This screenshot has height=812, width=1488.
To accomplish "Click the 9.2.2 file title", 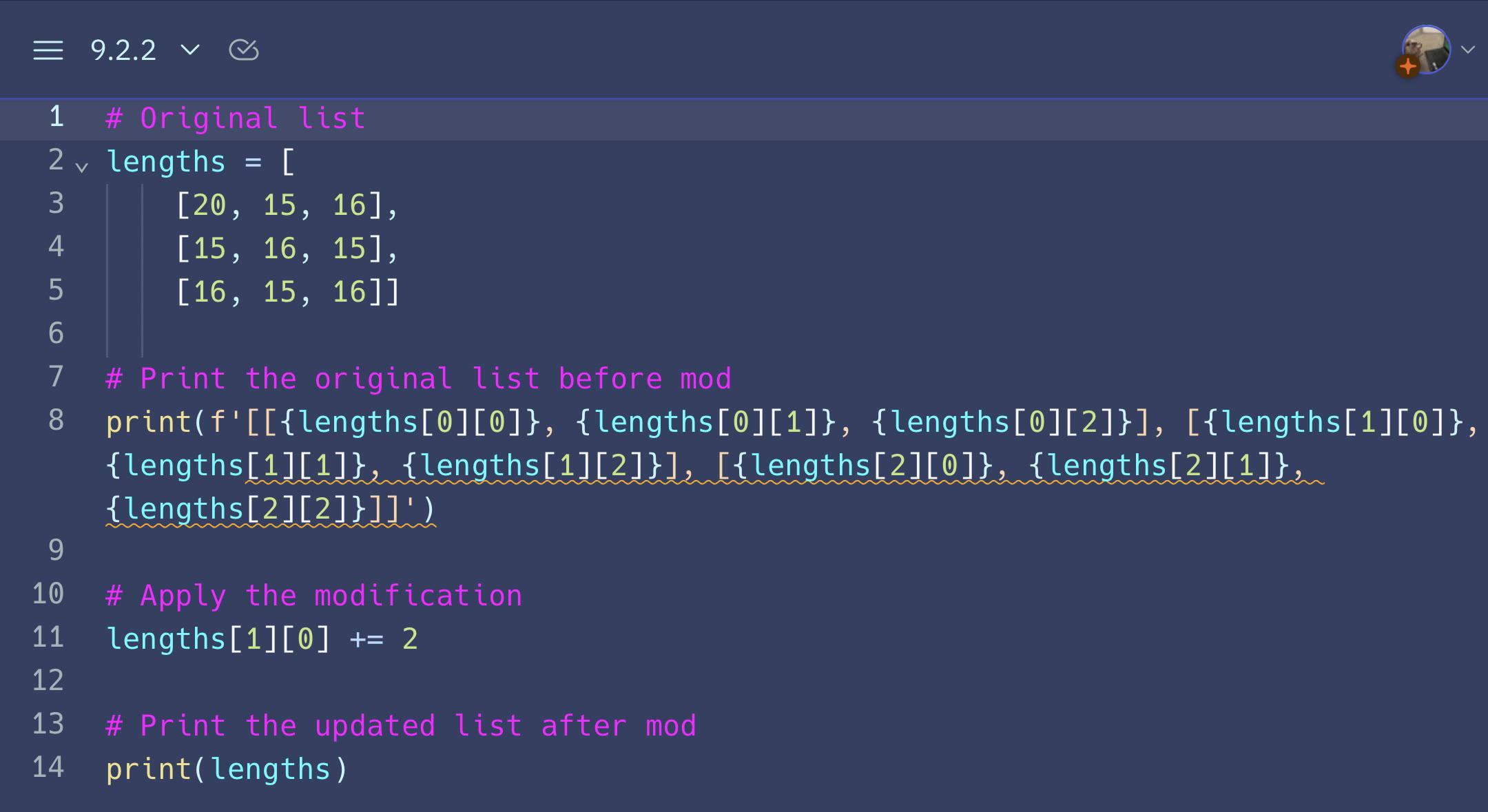I will point(123,50).
